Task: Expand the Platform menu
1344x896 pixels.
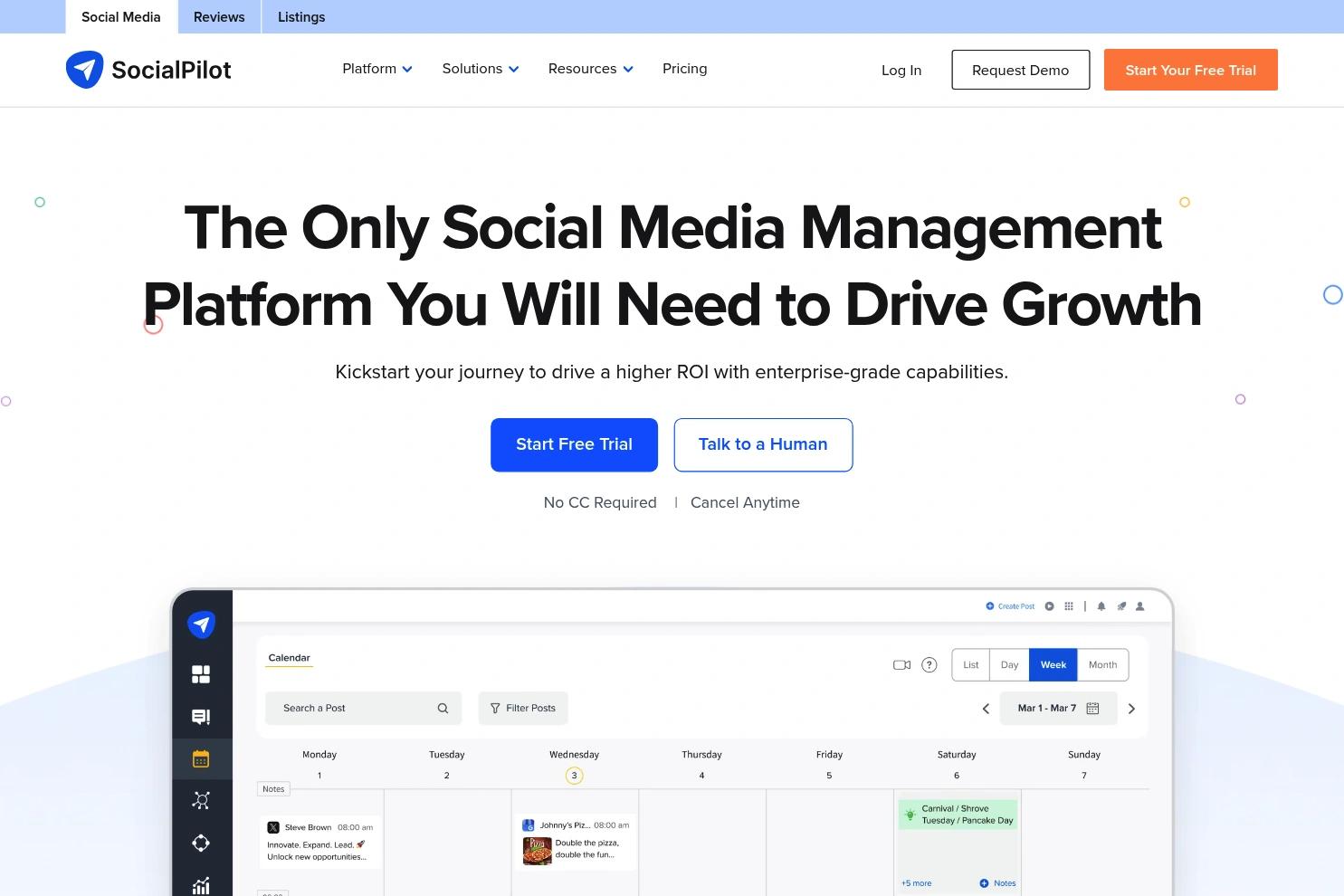Action: pos(377,69)
